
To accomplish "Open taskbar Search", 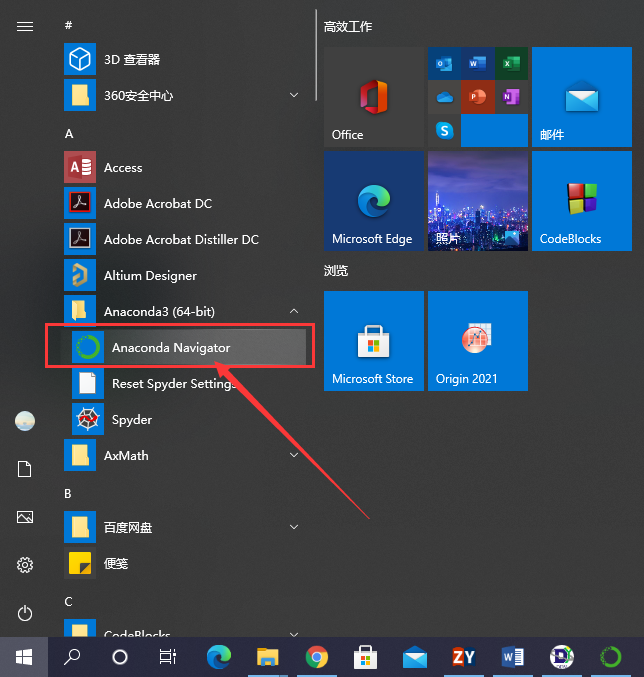I will coord(72,657).
